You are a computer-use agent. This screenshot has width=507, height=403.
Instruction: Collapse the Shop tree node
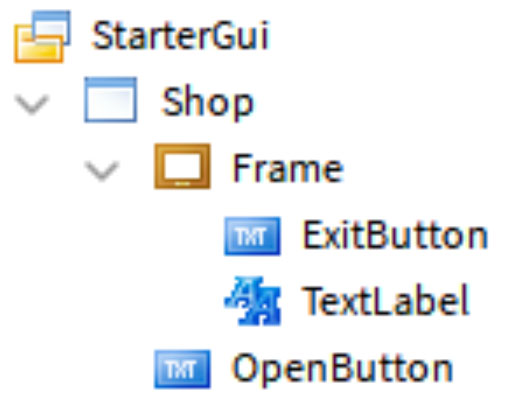pos(32,104)
